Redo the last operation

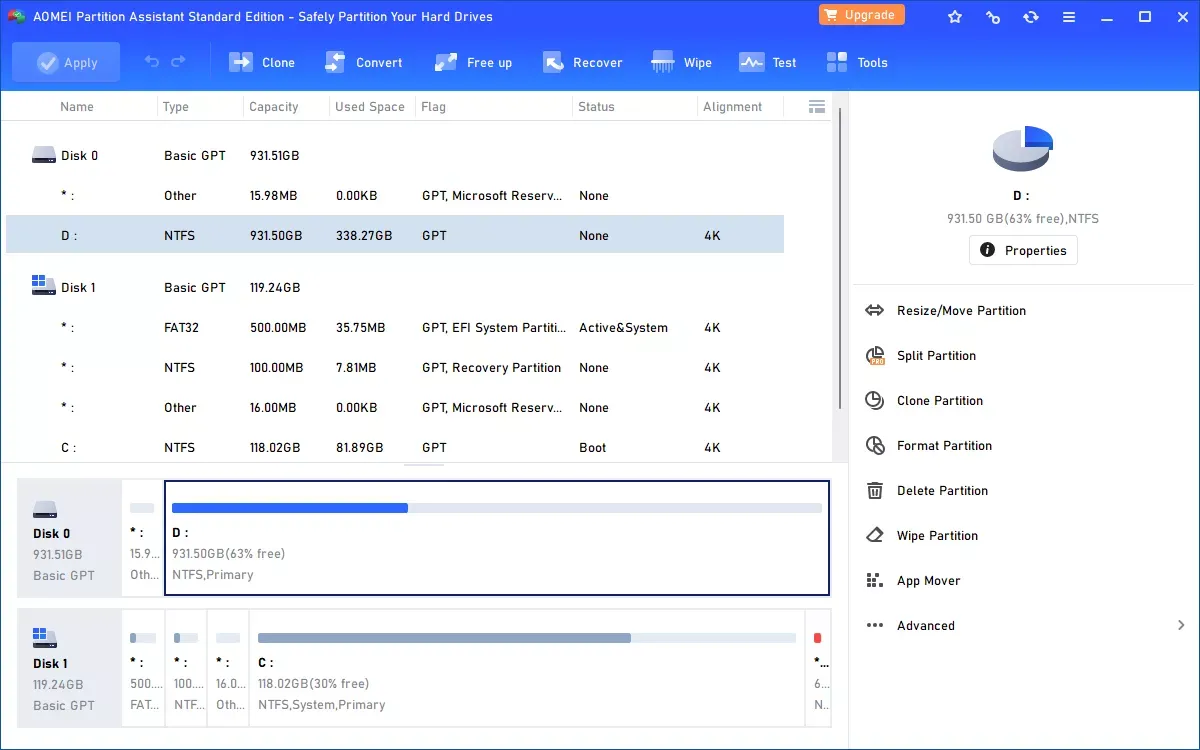(179, 62)
